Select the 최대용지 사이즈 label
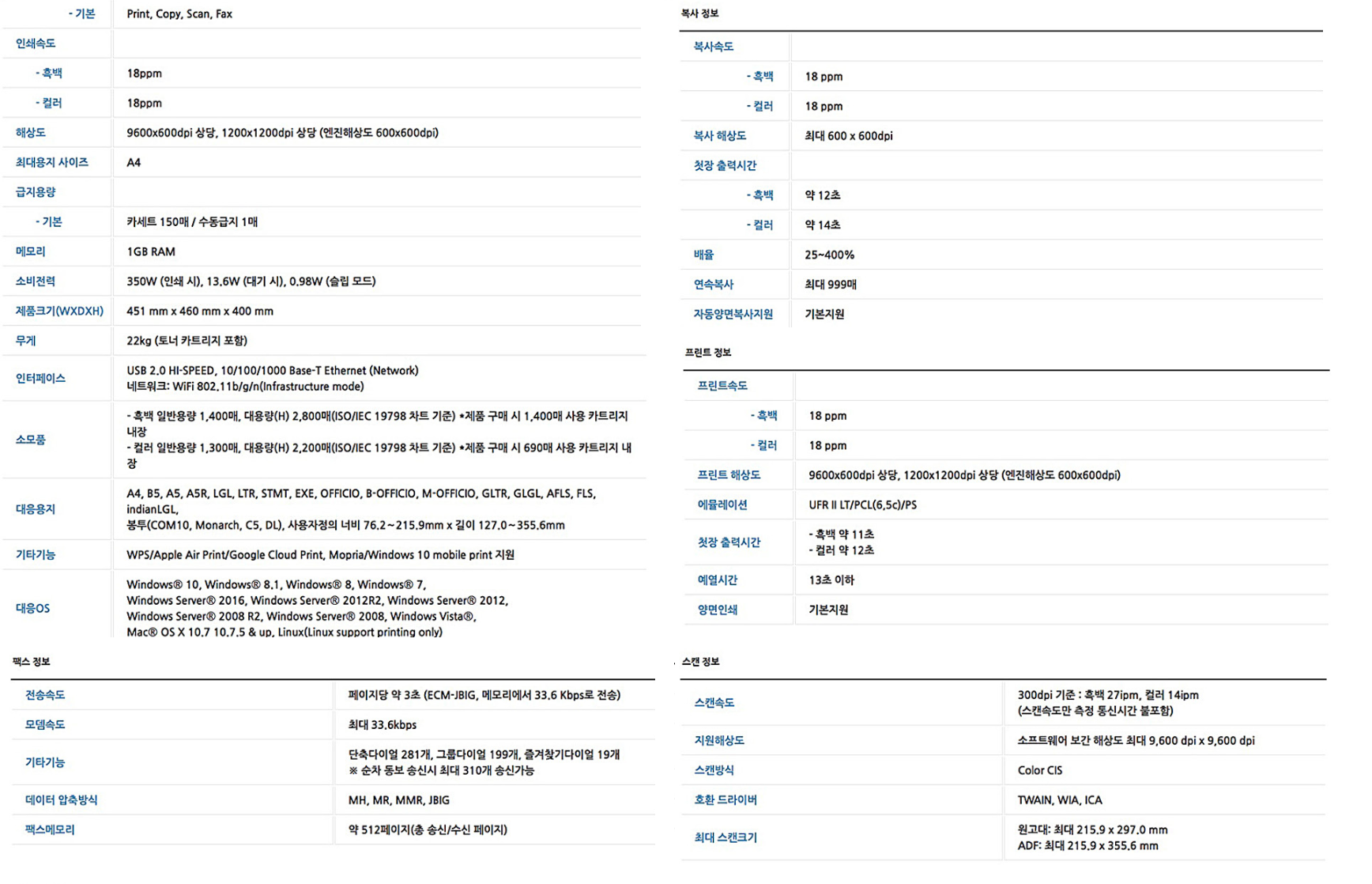The height and width of the screenshot is (884, 1372). [x=51, y=162]
